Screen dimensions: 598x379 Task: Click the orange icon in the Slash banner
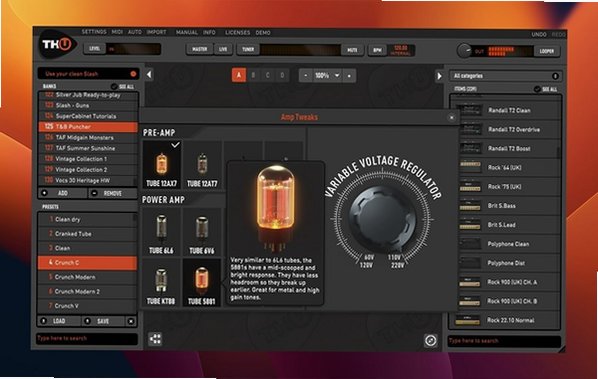click(133, 74)
